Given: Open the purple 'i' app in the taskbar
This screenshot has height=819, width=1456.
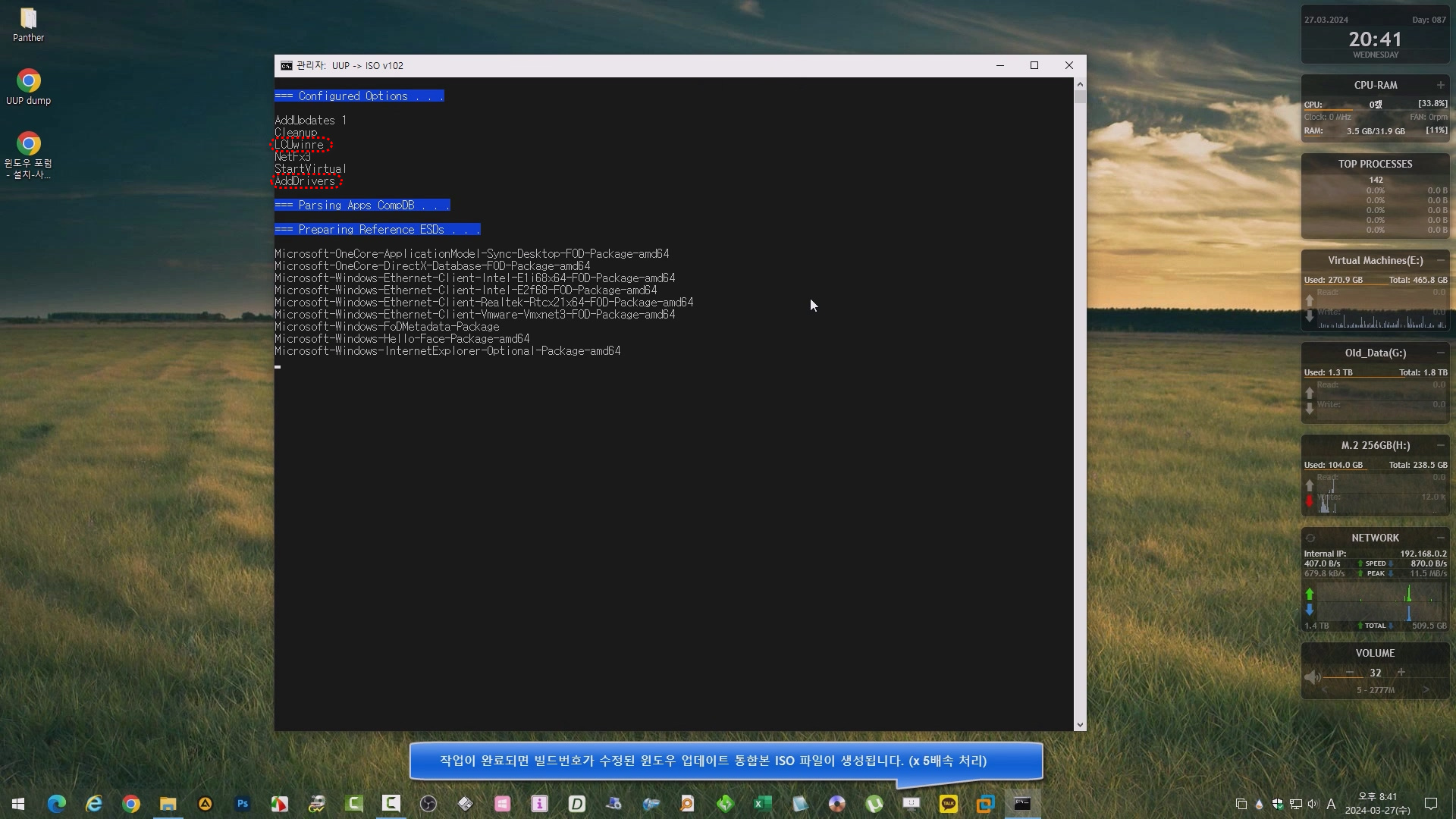Looking at the screenshot, I should pyautogui.click(x=539, y=804).
